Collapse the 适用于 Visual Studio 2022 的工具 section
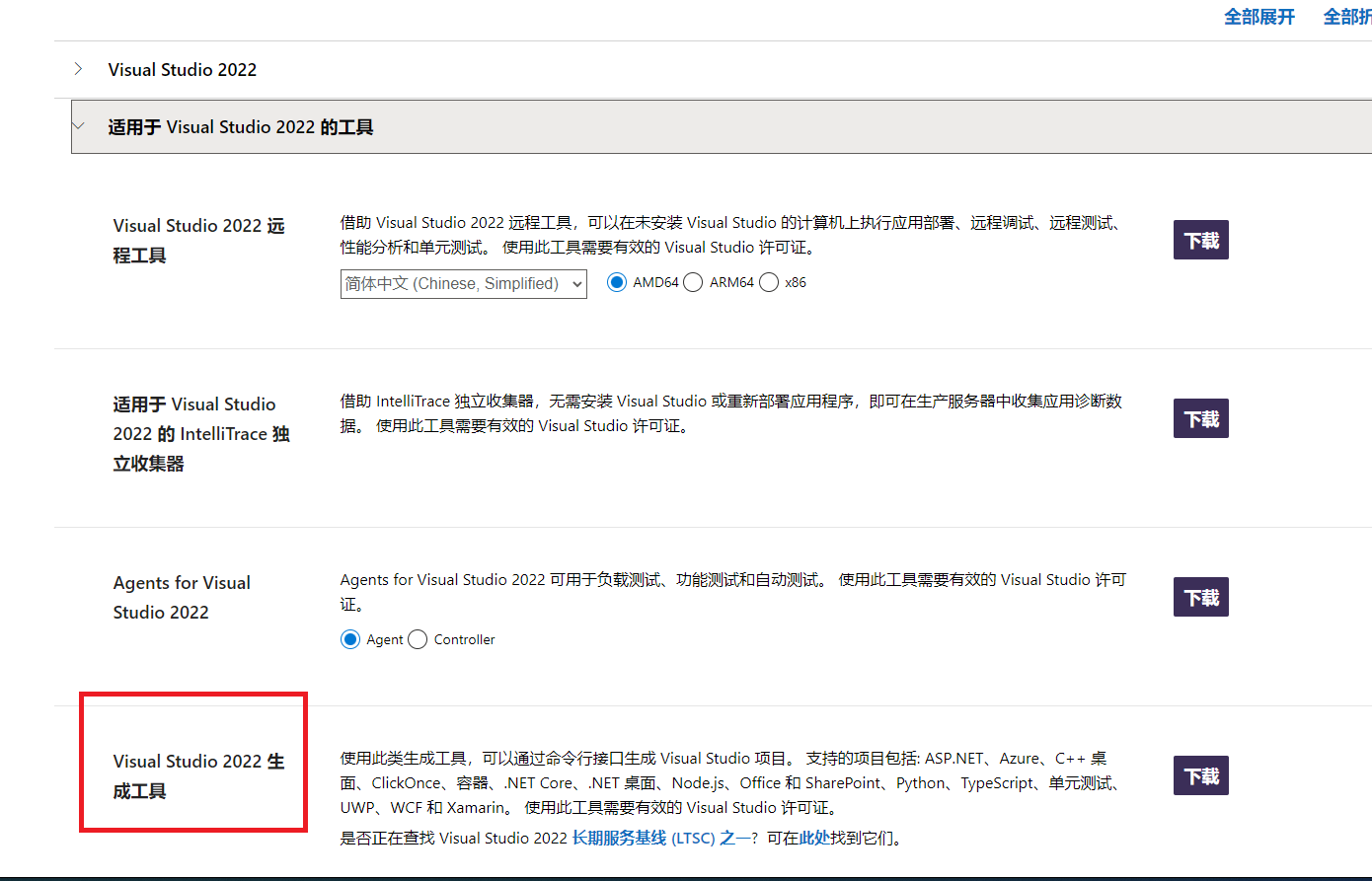This screenshot has height=881, width=1372. click(x=79, y=126)
